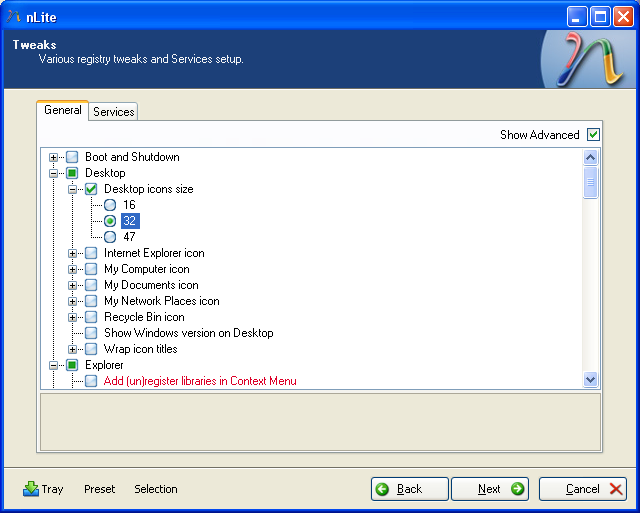Screen dimensions: 640x513
Task: Collapse the Desktop tree node
Action: click(53, 173)
